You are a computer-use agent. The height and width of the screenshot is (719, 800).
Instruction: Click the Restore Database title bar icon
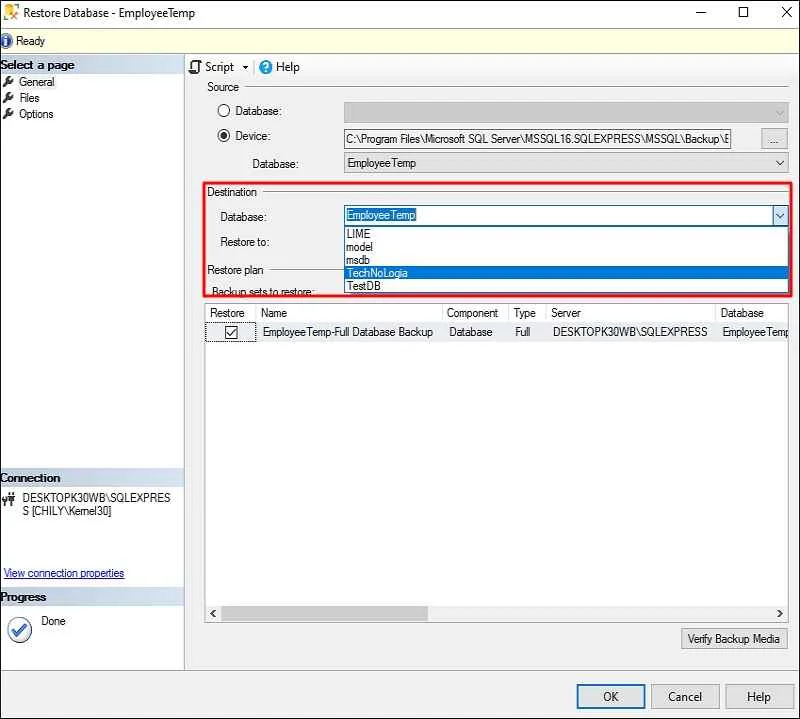click(11, 12)
